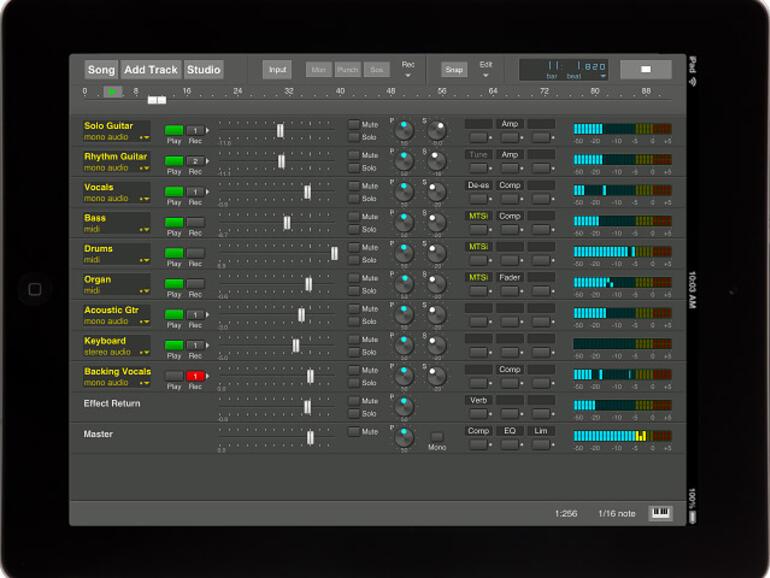Image resolution: width=770 pixels, height=578 pixels.
Task: Open the Keyboard track type dropdown
Action: point(144,352)
